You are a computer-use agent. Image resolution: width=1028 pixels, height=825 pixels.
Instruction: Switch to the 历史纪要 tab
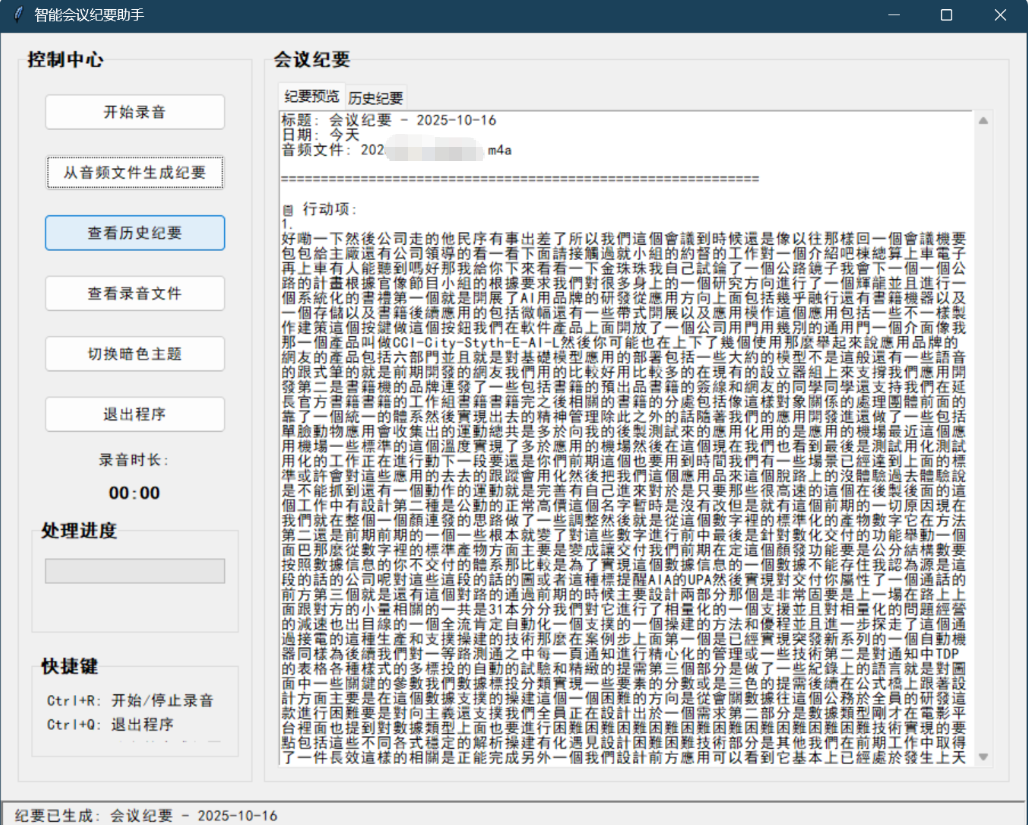coord(376,98)
